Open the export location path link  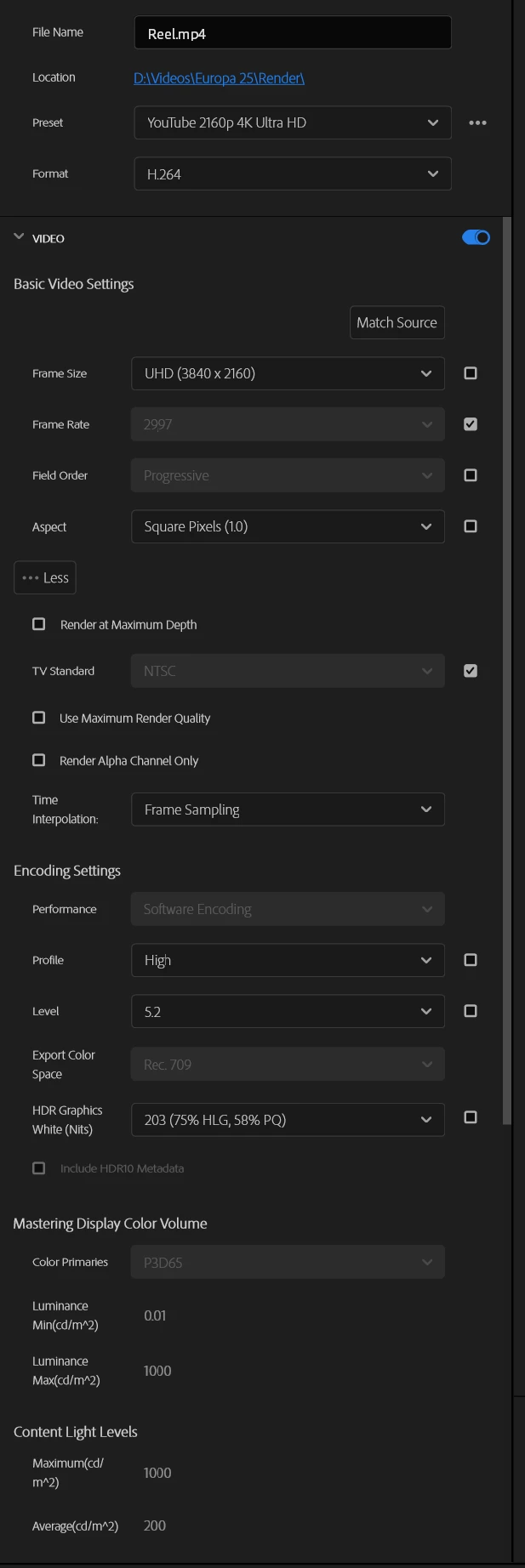coord(219,78)
